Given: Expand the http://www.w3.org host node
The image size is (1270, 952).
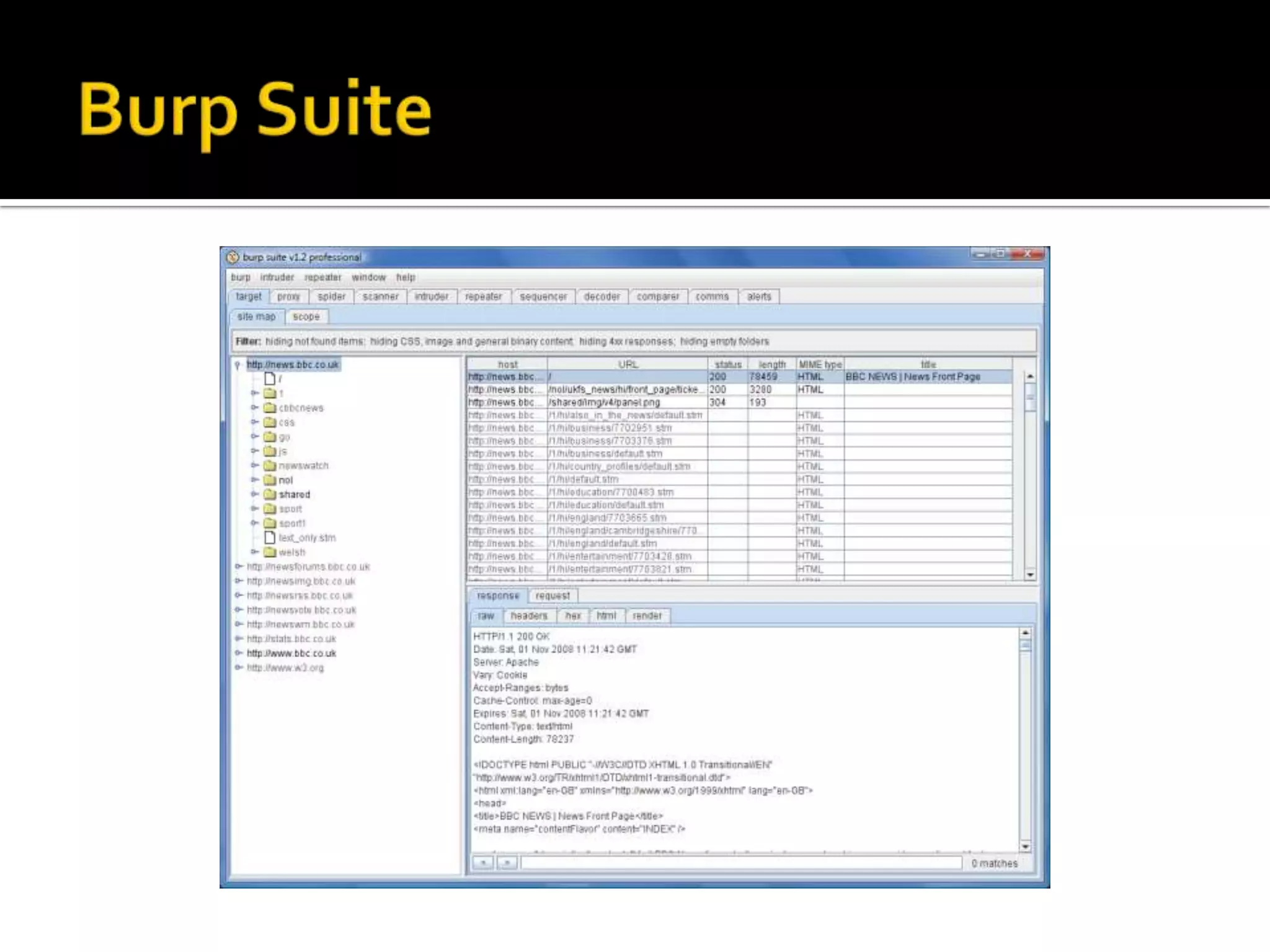Looking at the screenshot, I should (239, 668).
